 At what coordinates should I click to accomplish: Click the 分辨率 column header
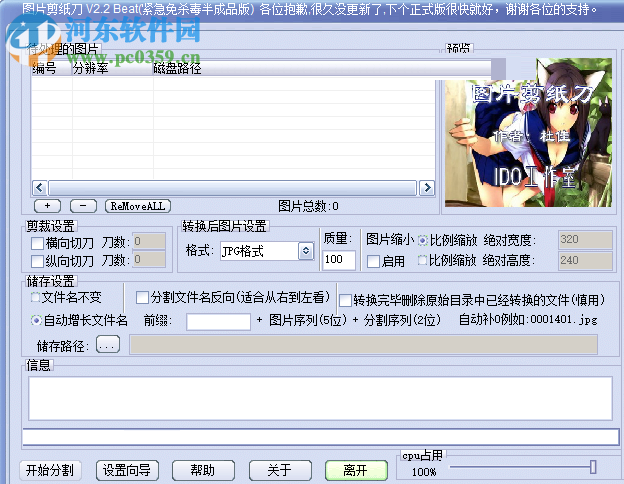(x=113, y=68)
